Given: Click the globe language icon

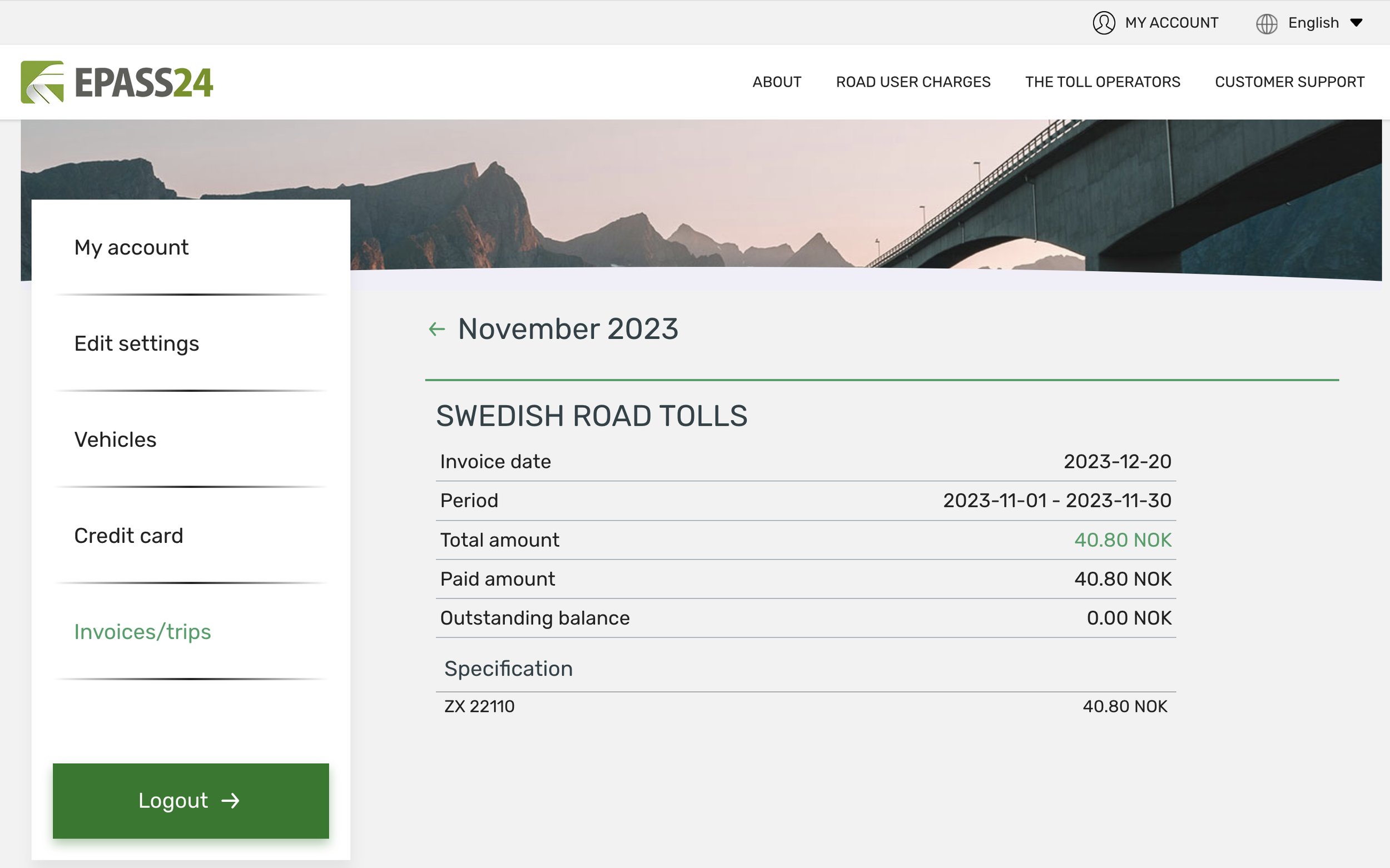Looking at the screenshot, I should point(1267,23).
